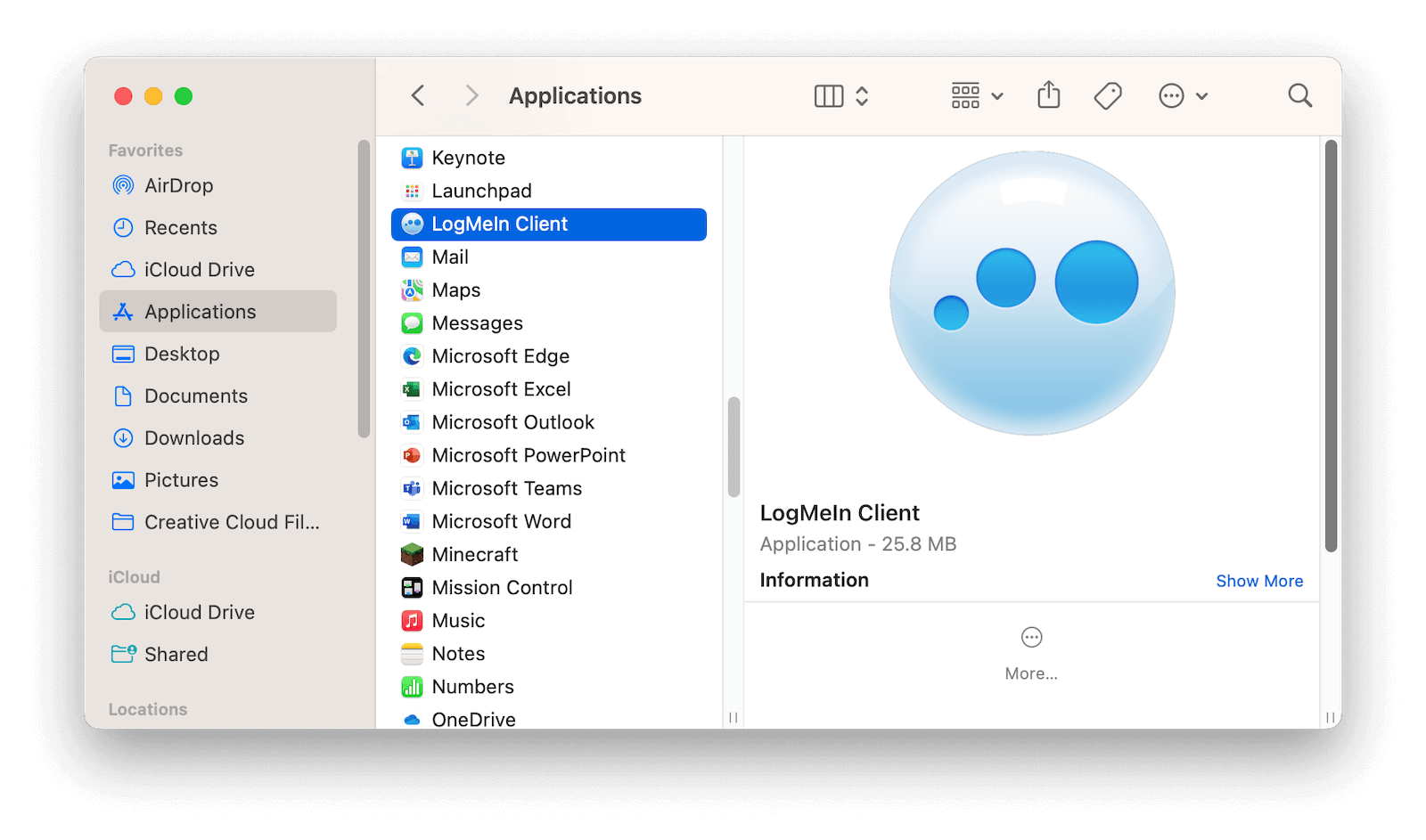
Task: Open Finder search magnifier
Action: pyautogui.click(x=1300, y=95)
